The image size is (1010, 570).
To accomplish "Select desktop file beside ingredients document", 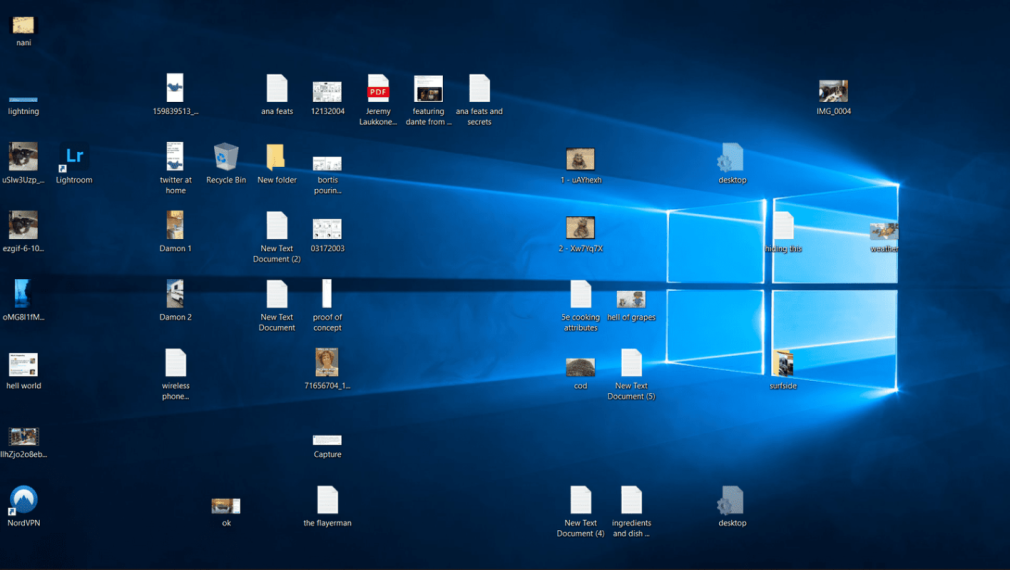I will pos(732,506).
